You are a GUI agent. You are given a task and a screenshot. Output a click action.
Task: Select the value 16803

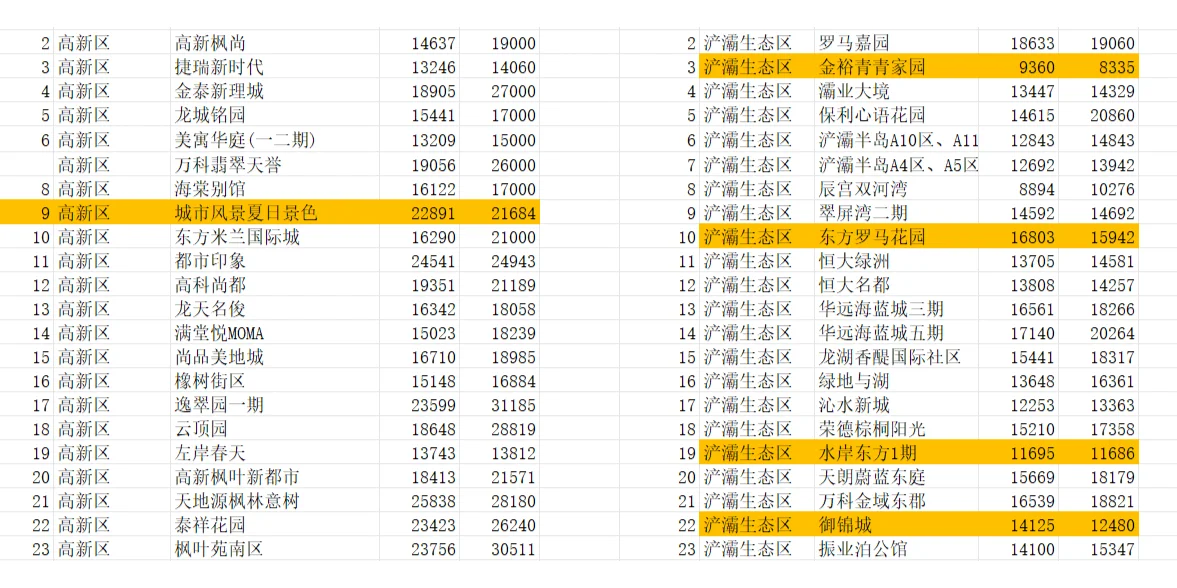click(x=1032, y=237)
